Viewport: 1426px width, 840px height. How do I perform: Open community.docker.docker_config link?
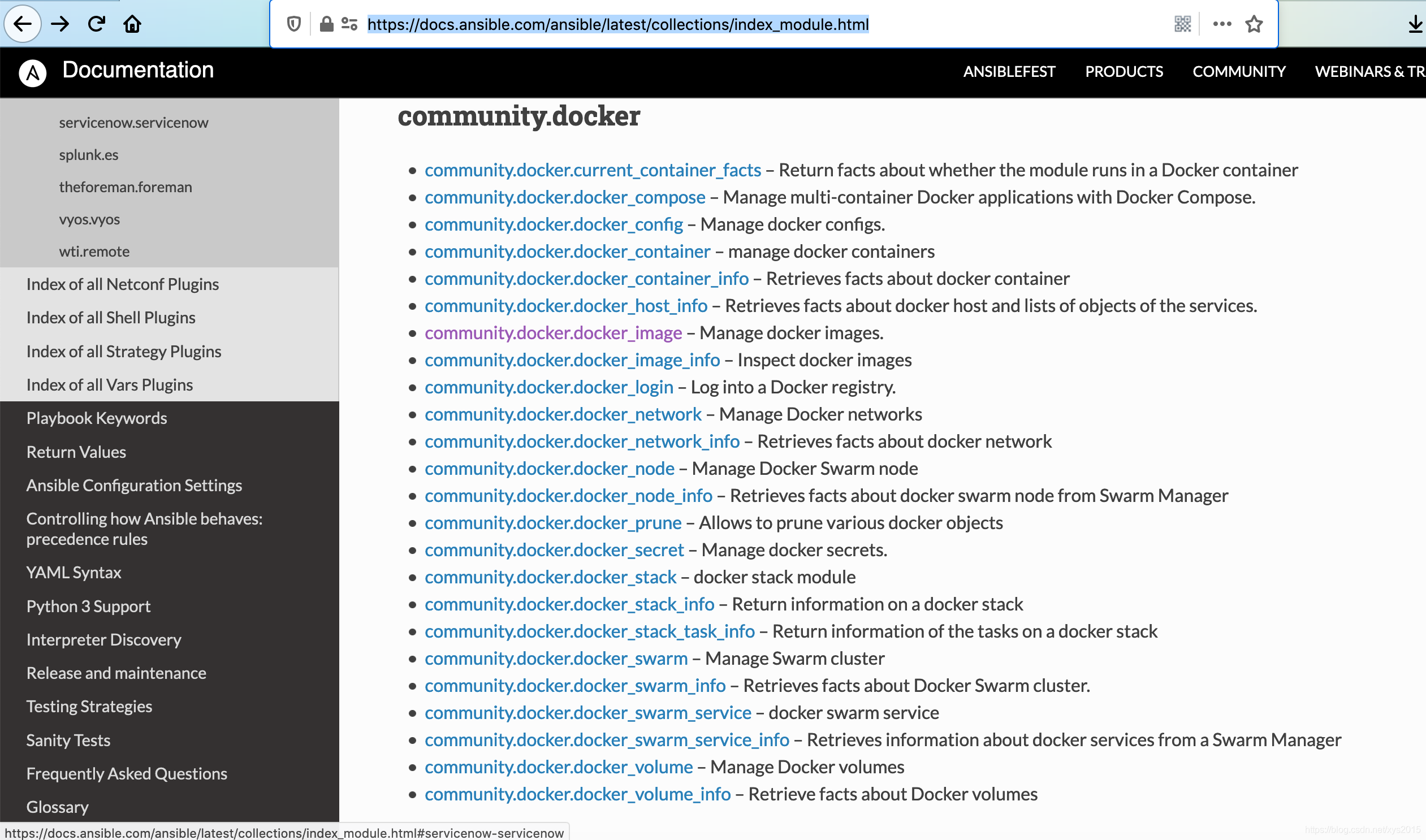click(554, 225)
